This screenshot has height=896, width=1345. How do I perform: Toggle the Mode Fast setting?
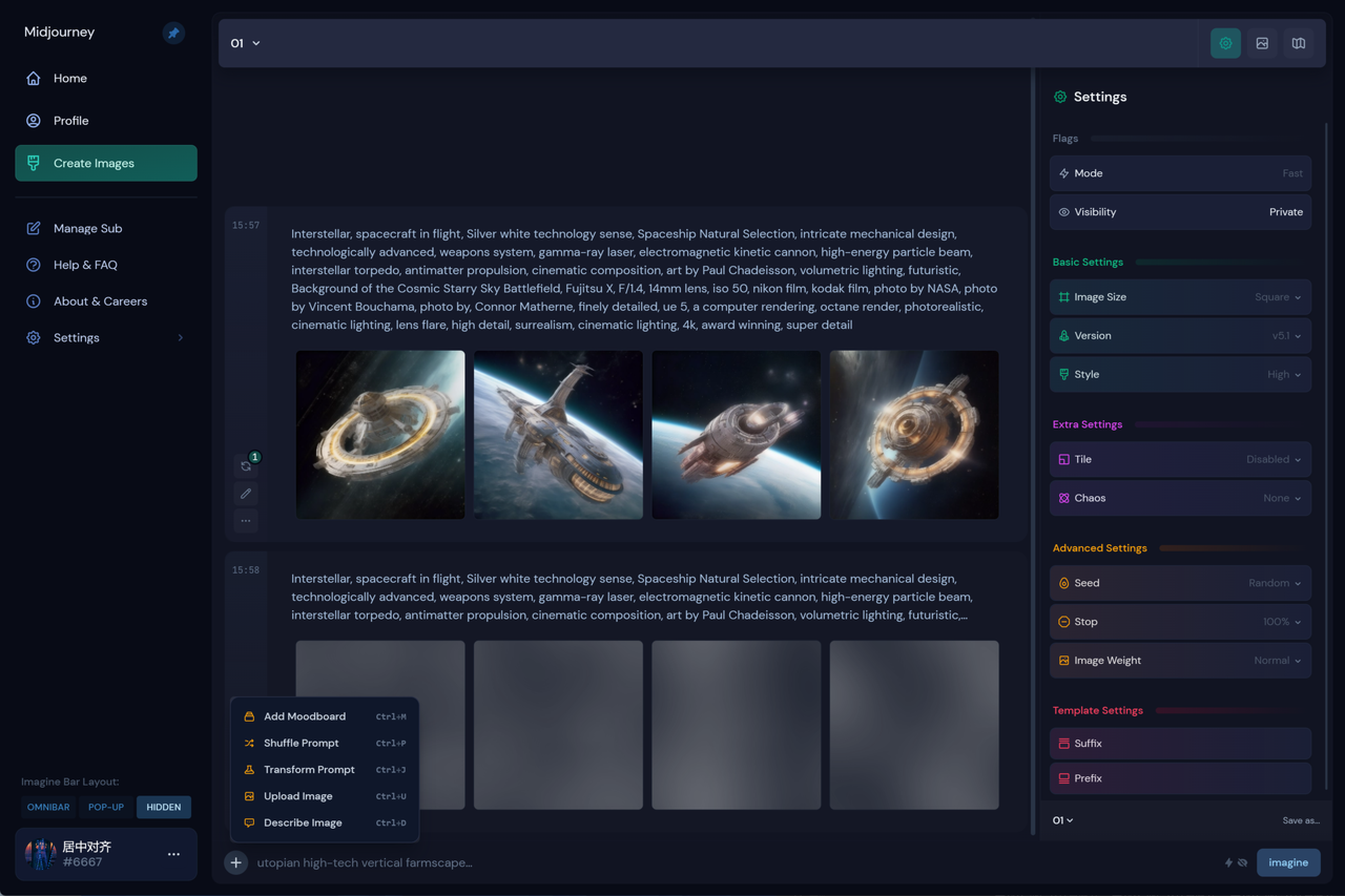click(x=1180, y=173)
